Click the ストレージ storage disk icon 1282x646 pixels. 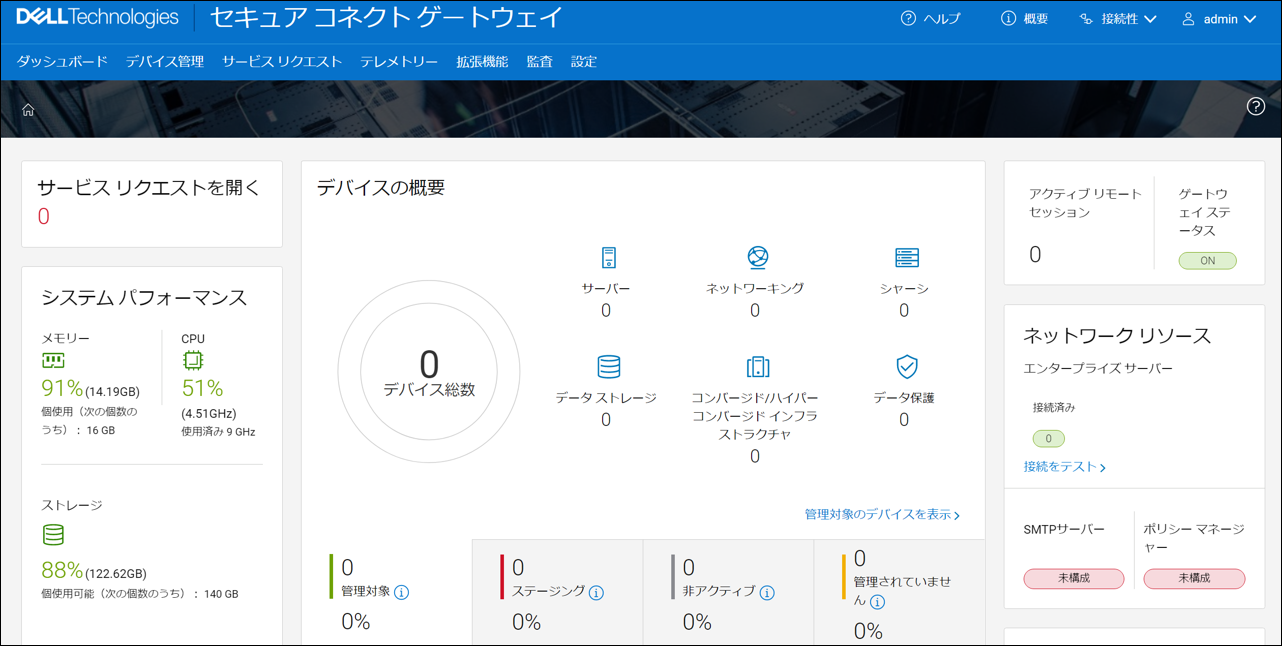pos(53,536)
